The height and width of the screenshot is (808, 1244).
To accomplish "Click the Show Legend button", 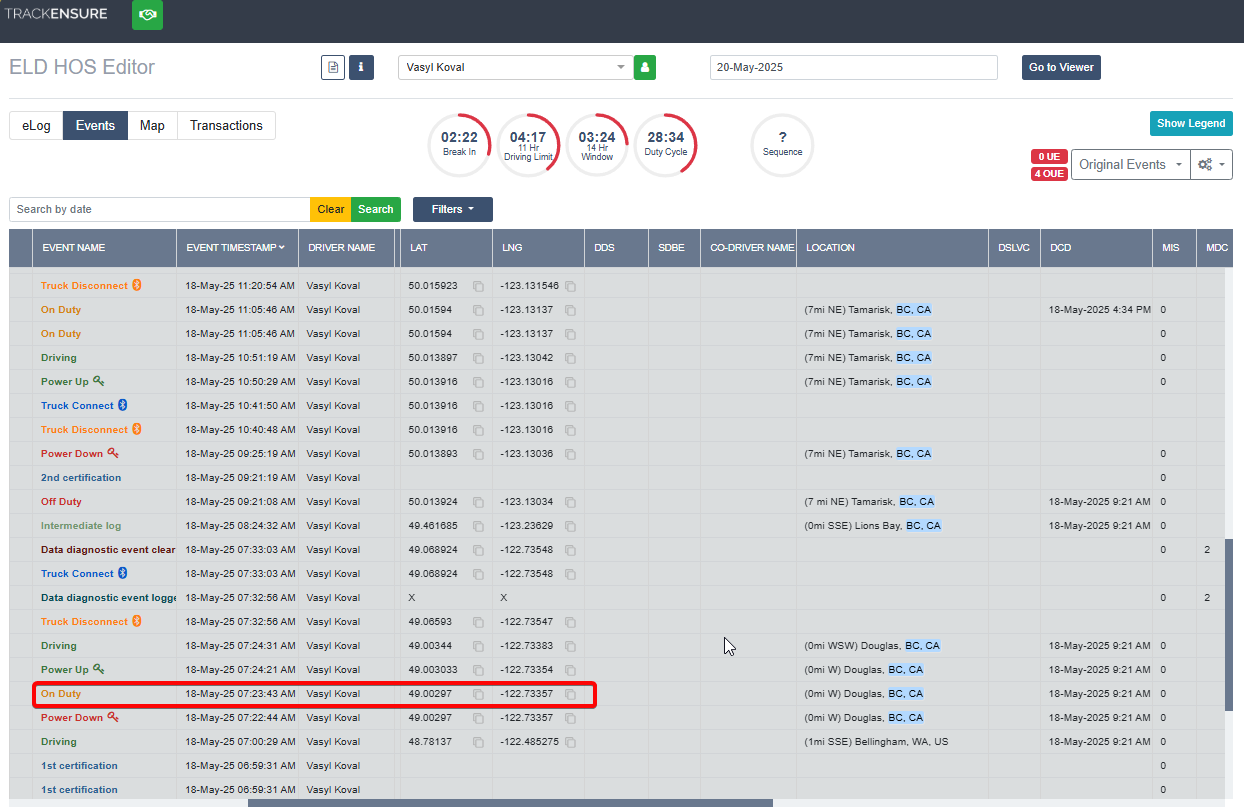I will tap(1191, 123).
